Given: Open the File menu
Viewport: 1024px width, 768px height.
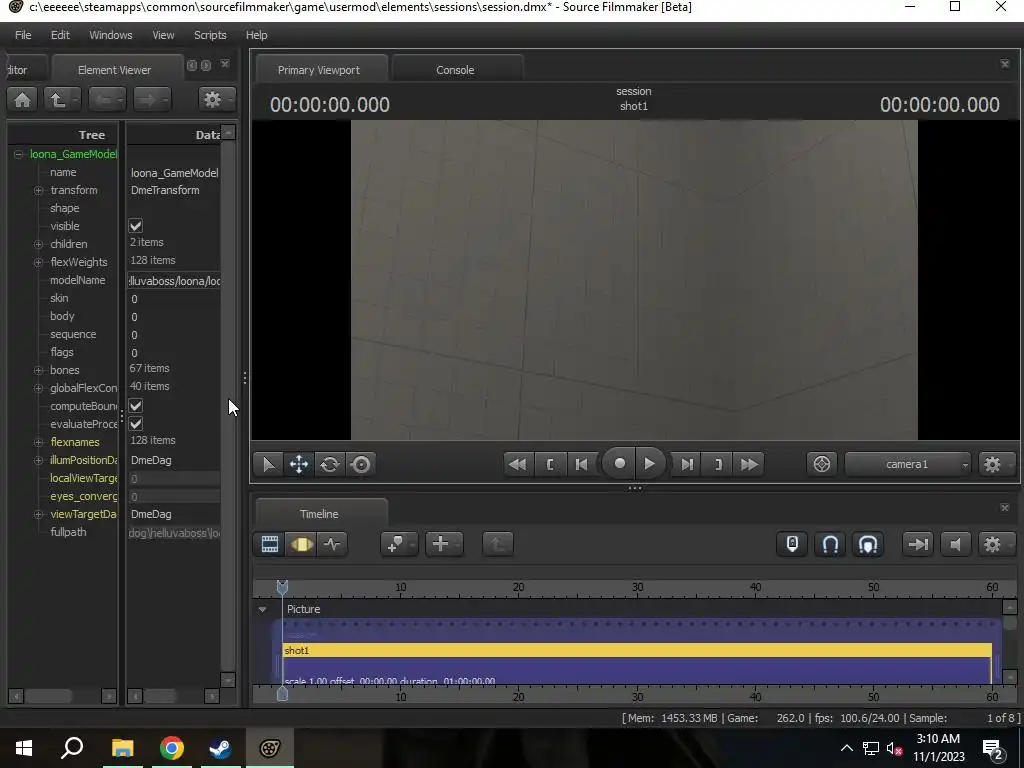Looking at the screenshot, I should click(23, 35).
